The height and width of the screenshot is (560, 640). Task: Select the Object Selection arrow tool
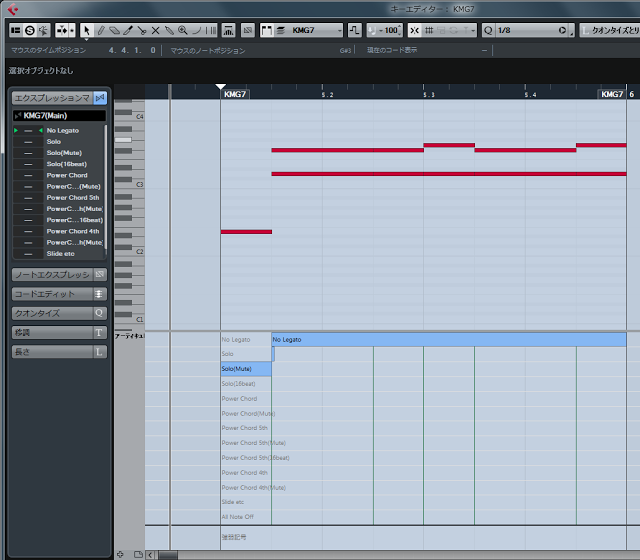[87, 30]
